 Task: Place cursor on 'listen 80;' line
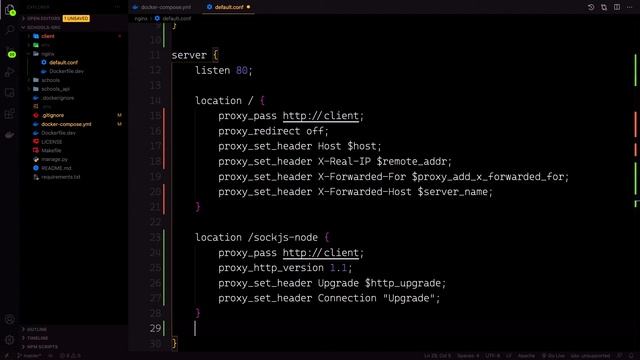224,70
